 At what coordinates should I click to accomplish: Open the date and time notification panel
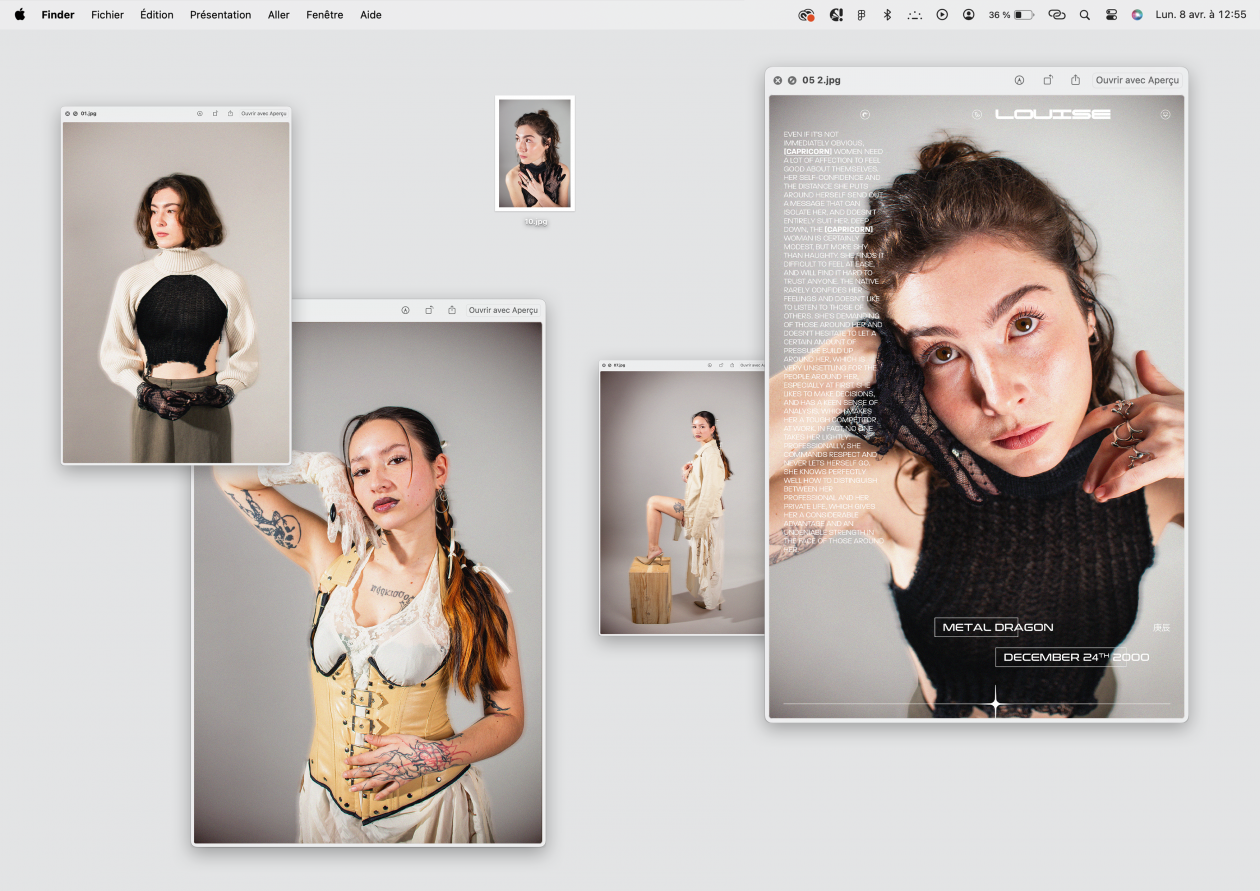point(1200,15)
